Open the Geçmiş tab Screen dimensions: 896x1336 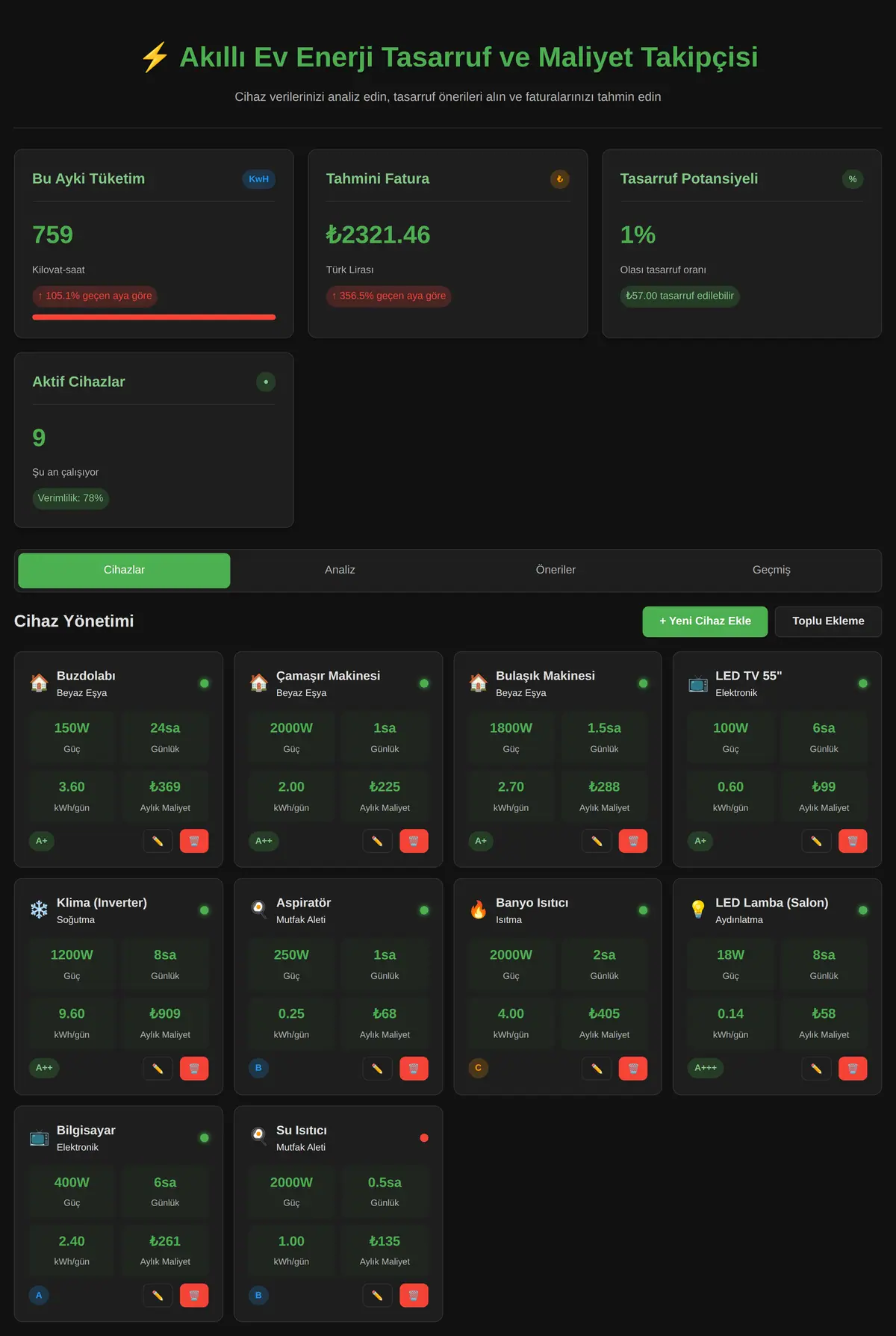pyautogui.click(x=771, y=571)
